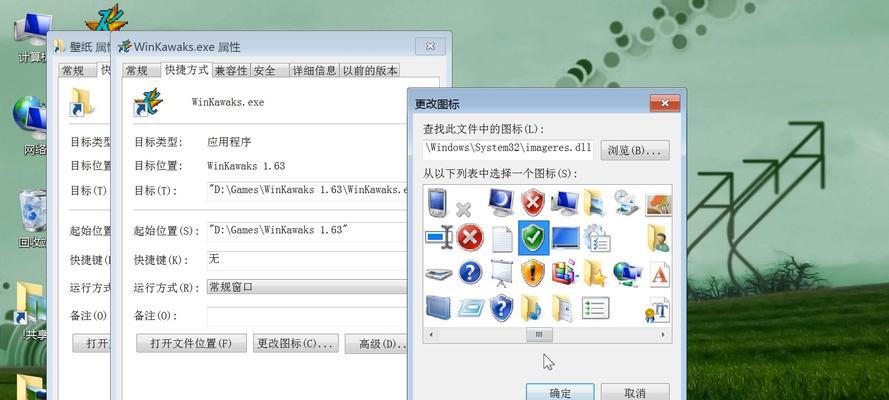Select the favorites folder with star icon
Viewport: 889px width, 400px height.
click(595, 273)
